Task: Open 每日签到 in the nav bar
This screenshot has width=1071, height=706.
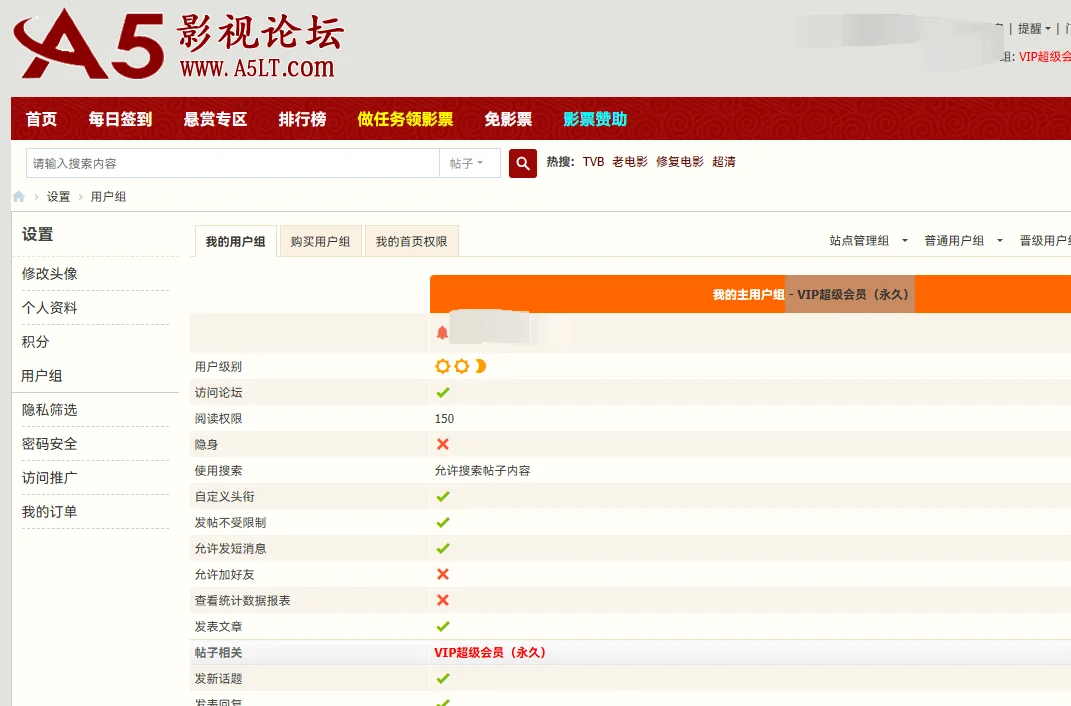Action: [x=120, y=119]
